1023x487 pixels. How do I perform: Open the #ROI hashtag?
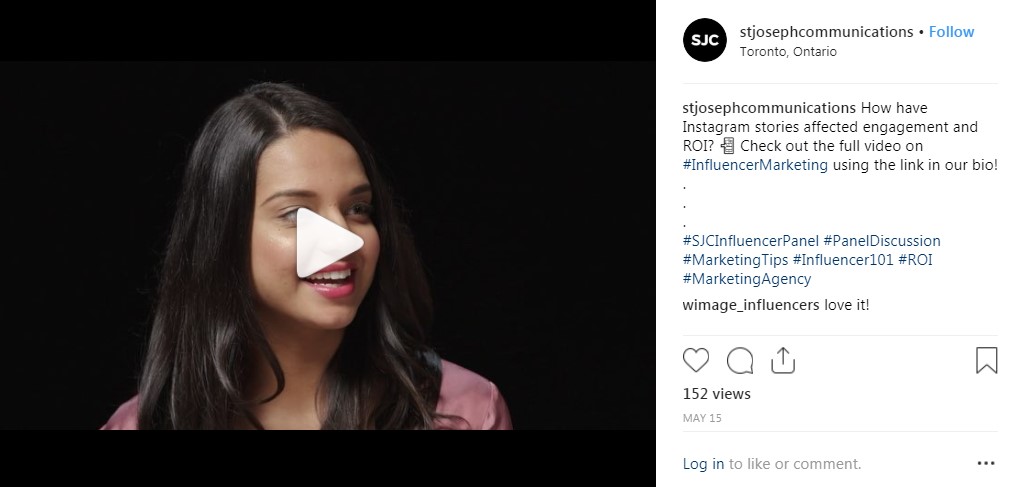[915, 260]
